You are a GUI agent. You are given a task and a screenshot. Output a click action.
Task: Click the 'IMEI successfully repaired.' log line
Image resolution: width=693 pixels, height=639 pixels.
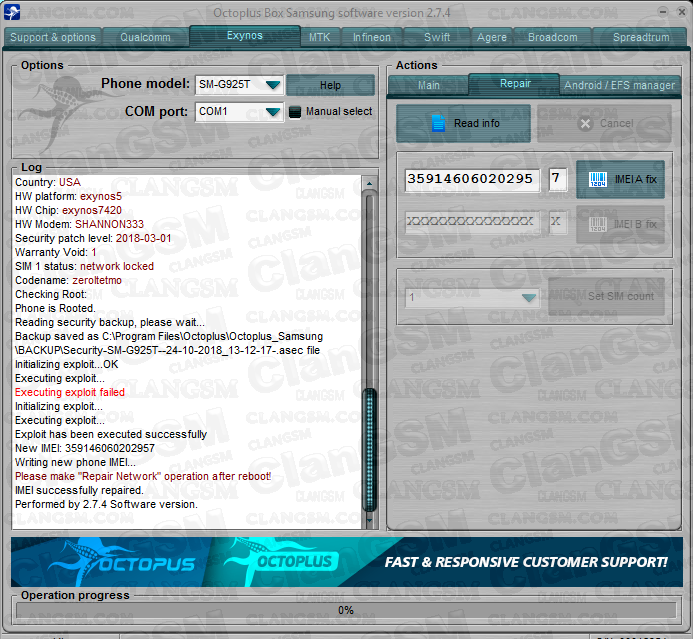(79, 491)
